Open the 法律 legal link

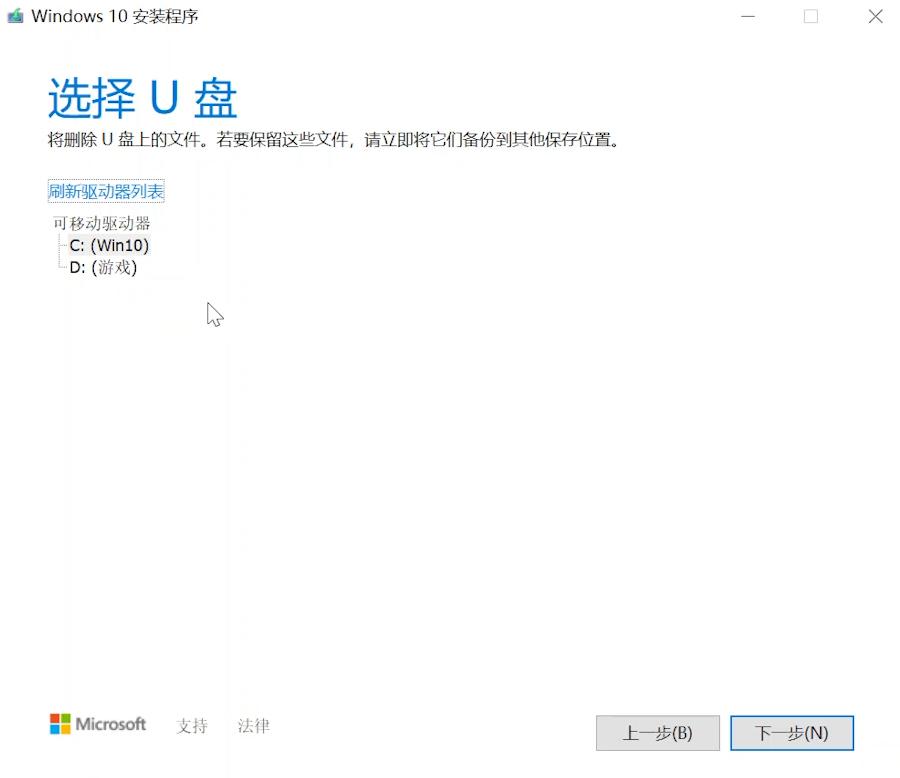click(x=253, y=727)
